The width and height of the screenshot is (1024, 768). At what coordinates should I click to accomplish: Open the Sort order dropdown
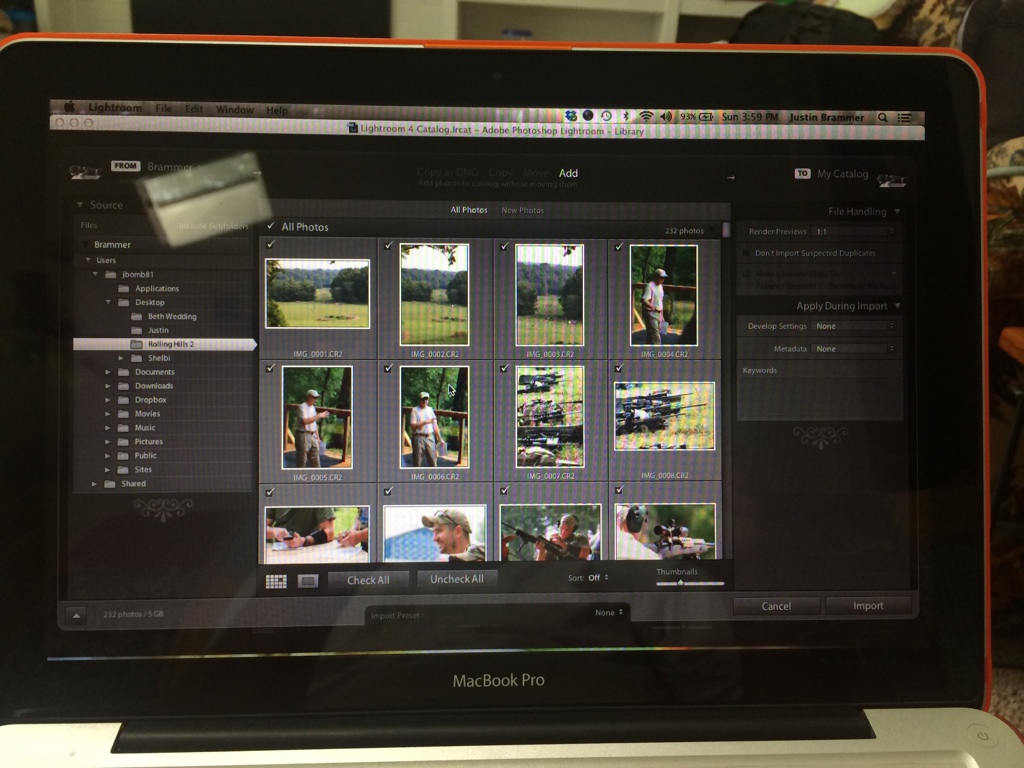[x=598, y=577]
